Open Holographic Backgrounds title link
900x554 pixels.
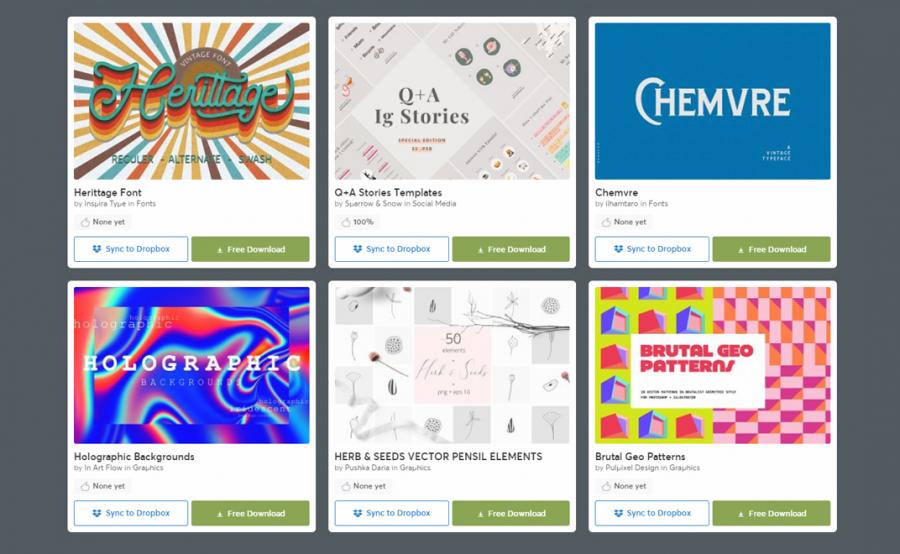134,456
